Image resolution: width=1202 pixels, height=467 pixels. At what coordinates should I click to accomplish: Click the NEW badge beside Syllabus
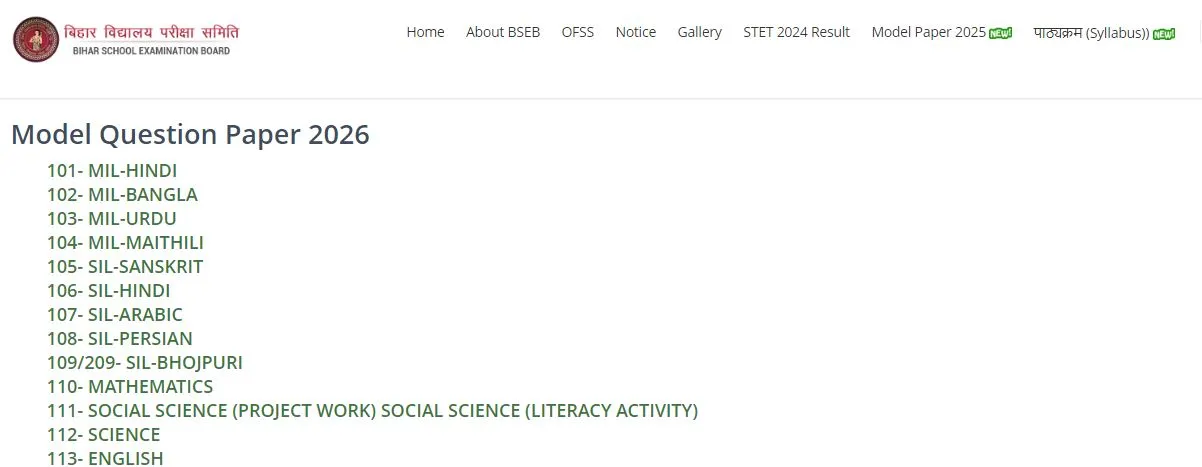click(1164, 34)
